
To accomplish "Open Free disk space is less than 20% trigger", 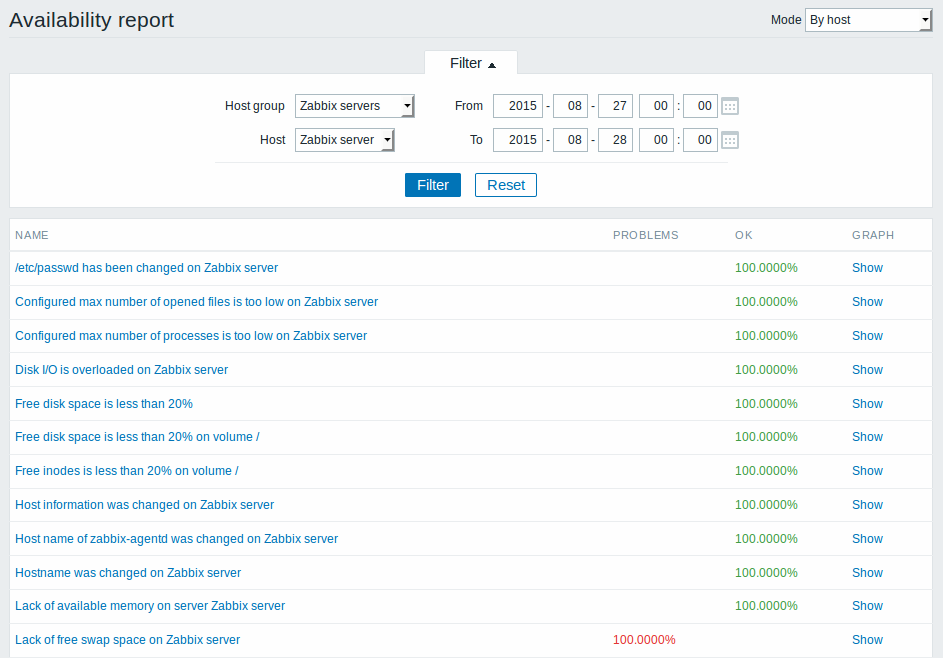I will (x=104, y=404).
